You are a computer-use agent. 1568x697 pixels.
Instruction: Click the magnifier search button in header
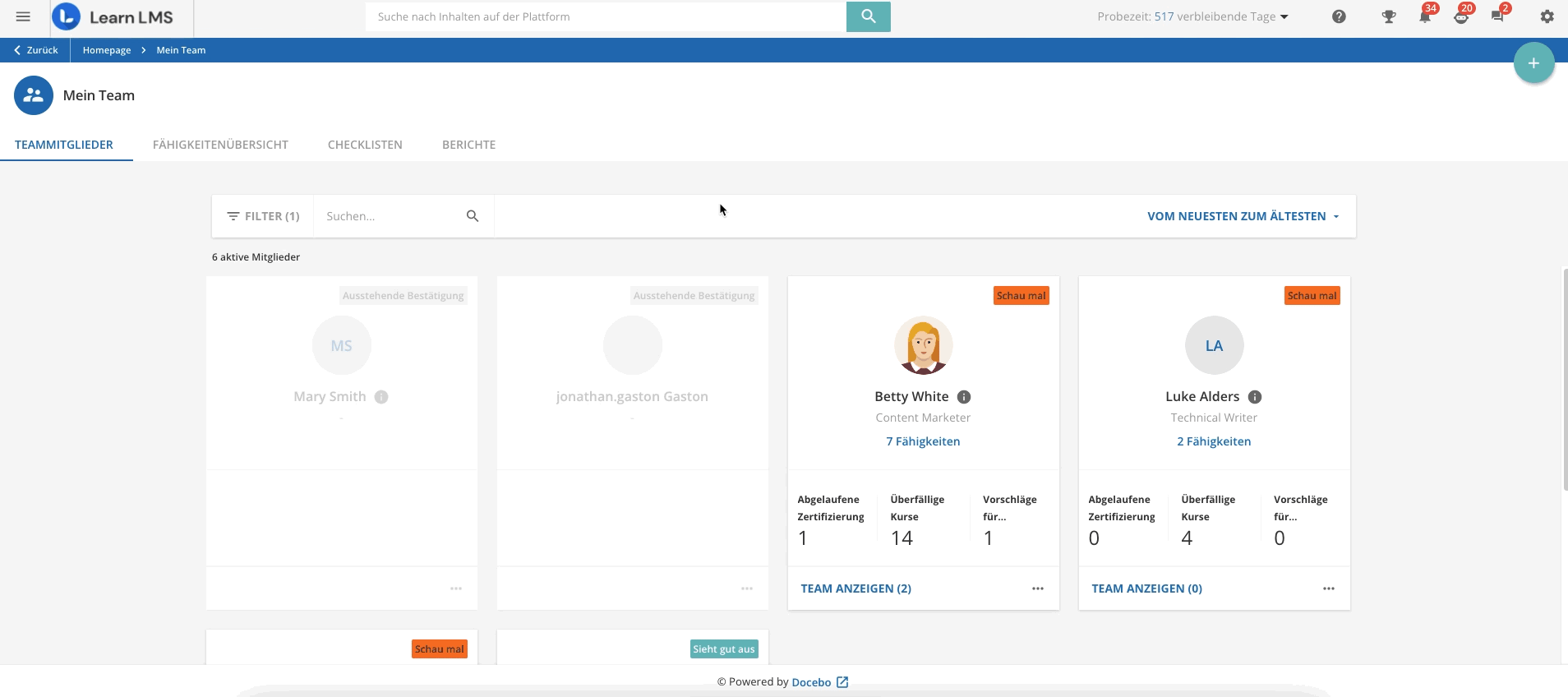[x=868, y=16]
